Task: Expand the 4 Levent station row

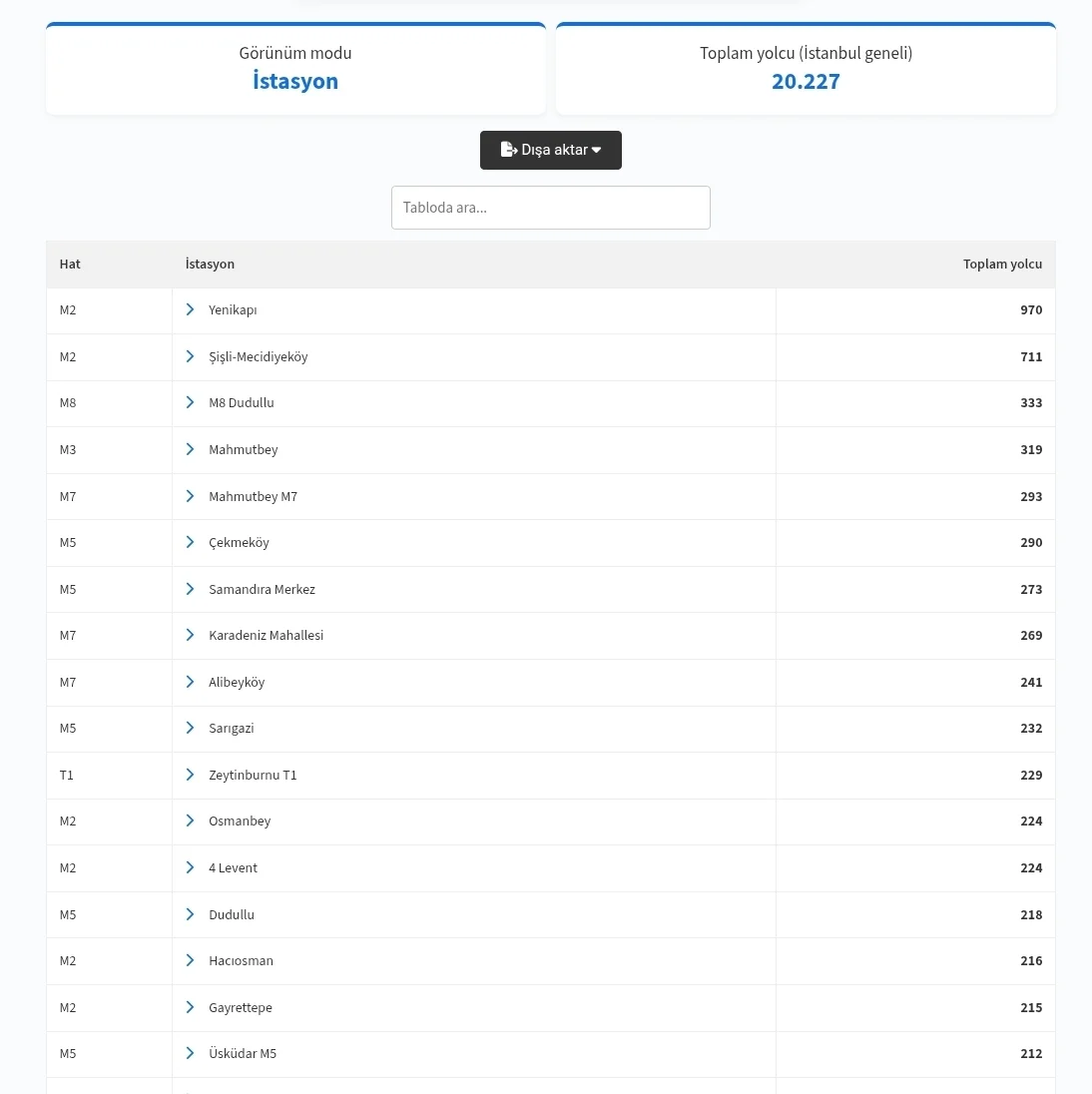Action: pos(190,868)
